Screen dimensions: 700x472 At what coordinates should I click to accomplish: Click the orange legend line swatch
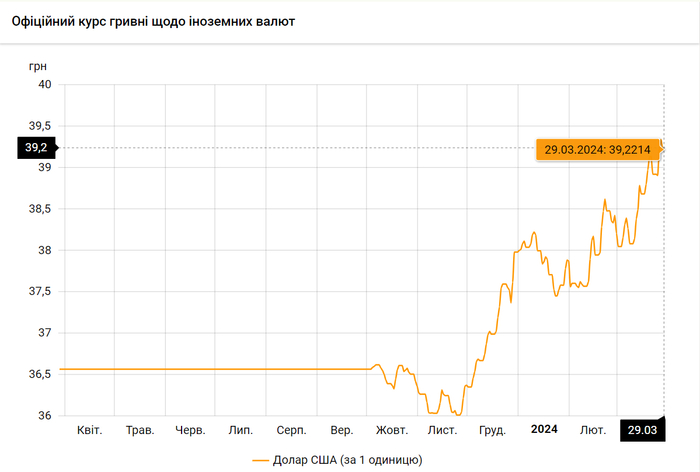(261, 460)
